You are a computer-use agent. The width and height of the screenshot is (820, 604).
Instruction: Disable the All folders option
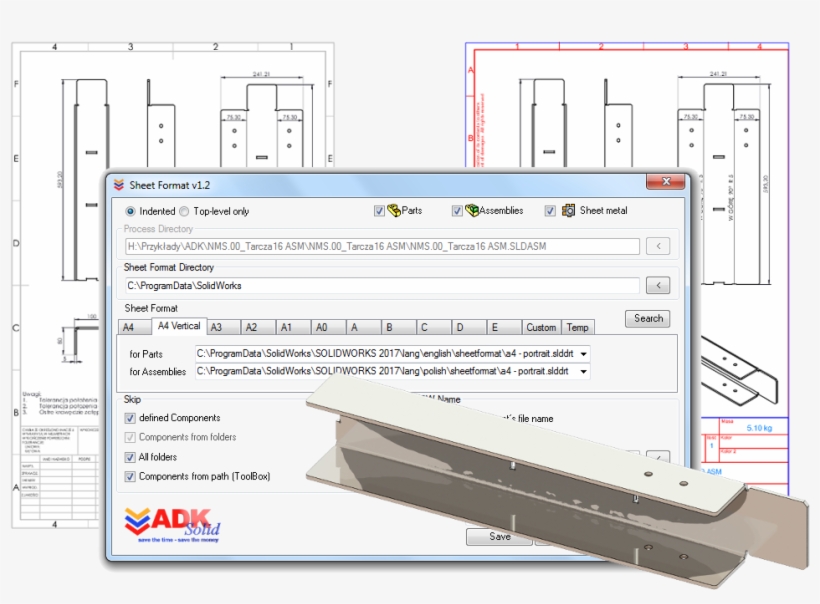[130, 457]
